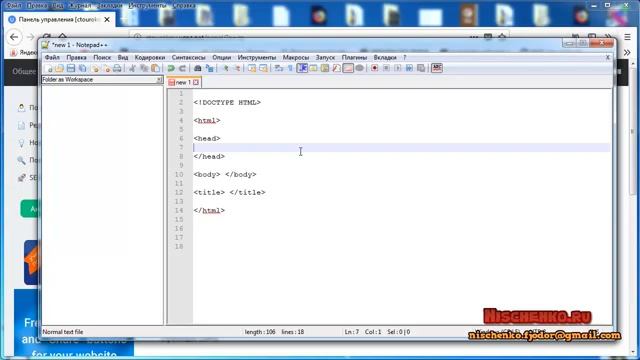Click the Zoom In toolbar icon
Image resolution: width=640 pixels, height=360 pixels.
[226, 68]
